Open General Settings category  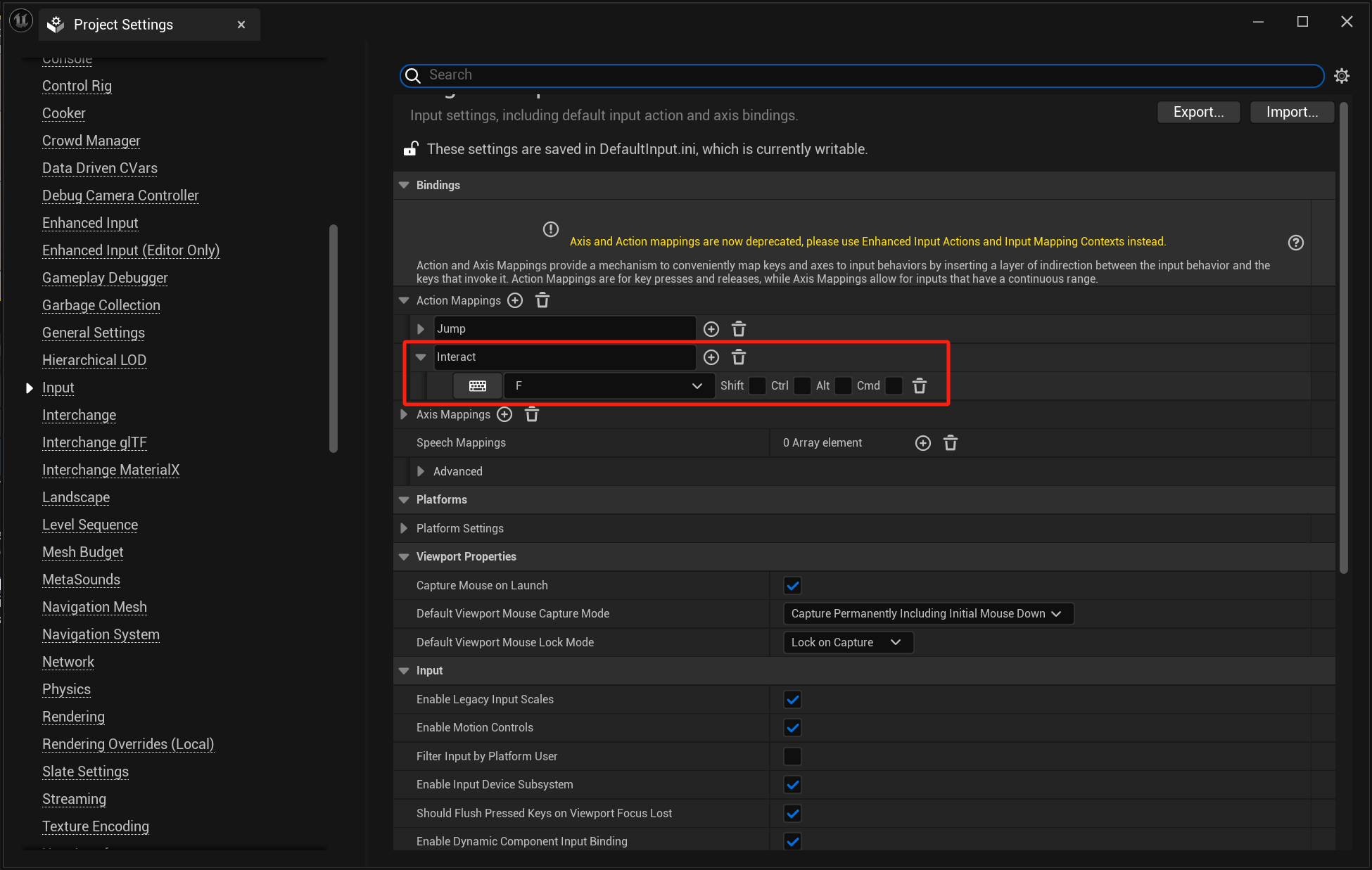coord(94,333)
